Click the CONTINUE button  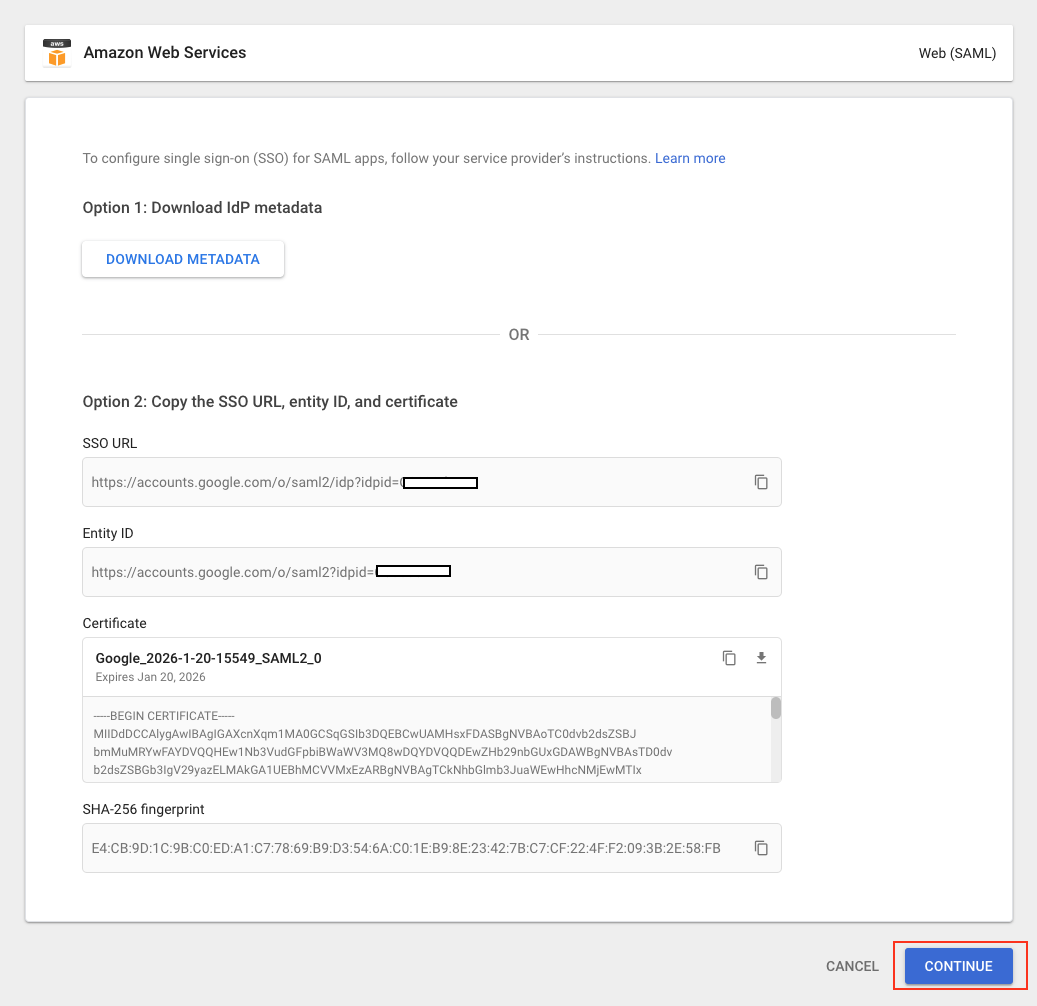click(958, 966)
